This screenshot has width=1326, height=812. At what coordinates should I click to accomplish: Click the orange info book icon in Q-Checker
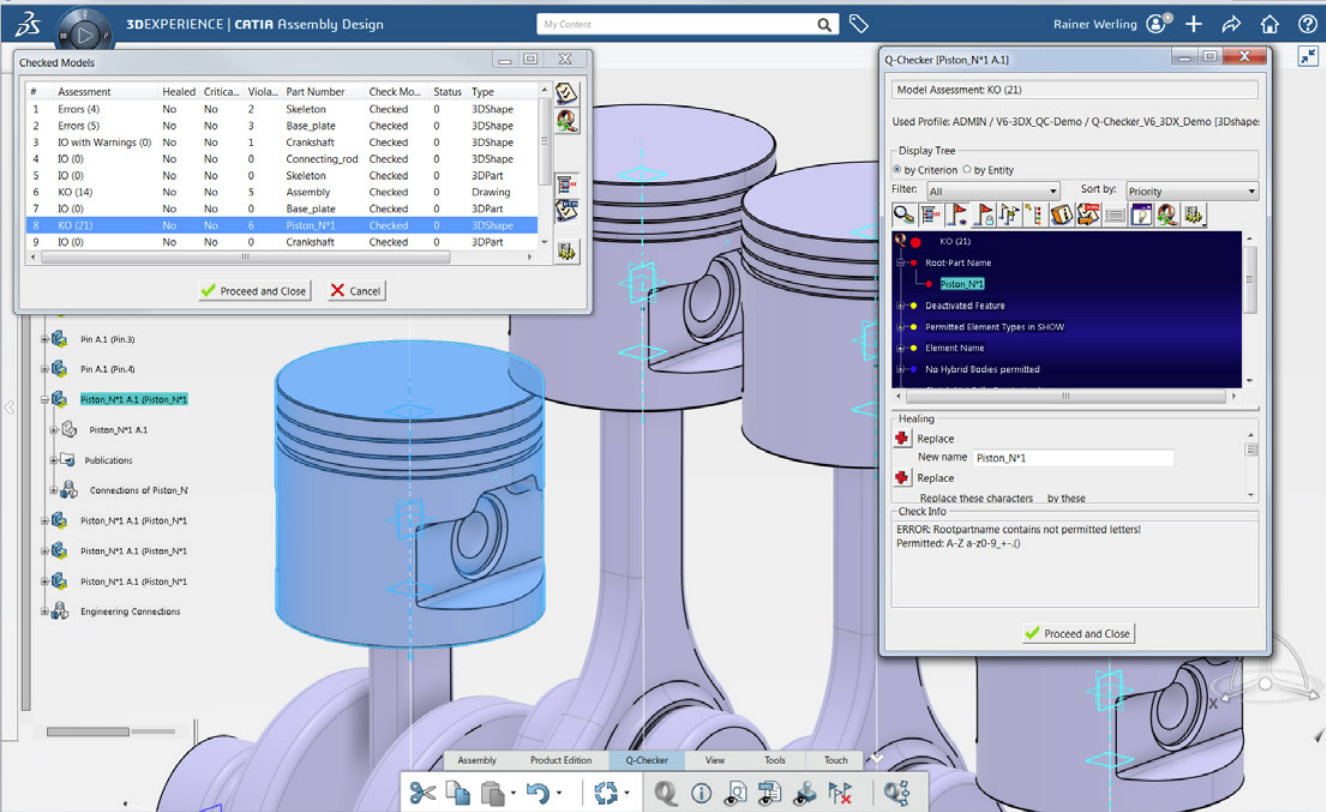coord(1061,214)
